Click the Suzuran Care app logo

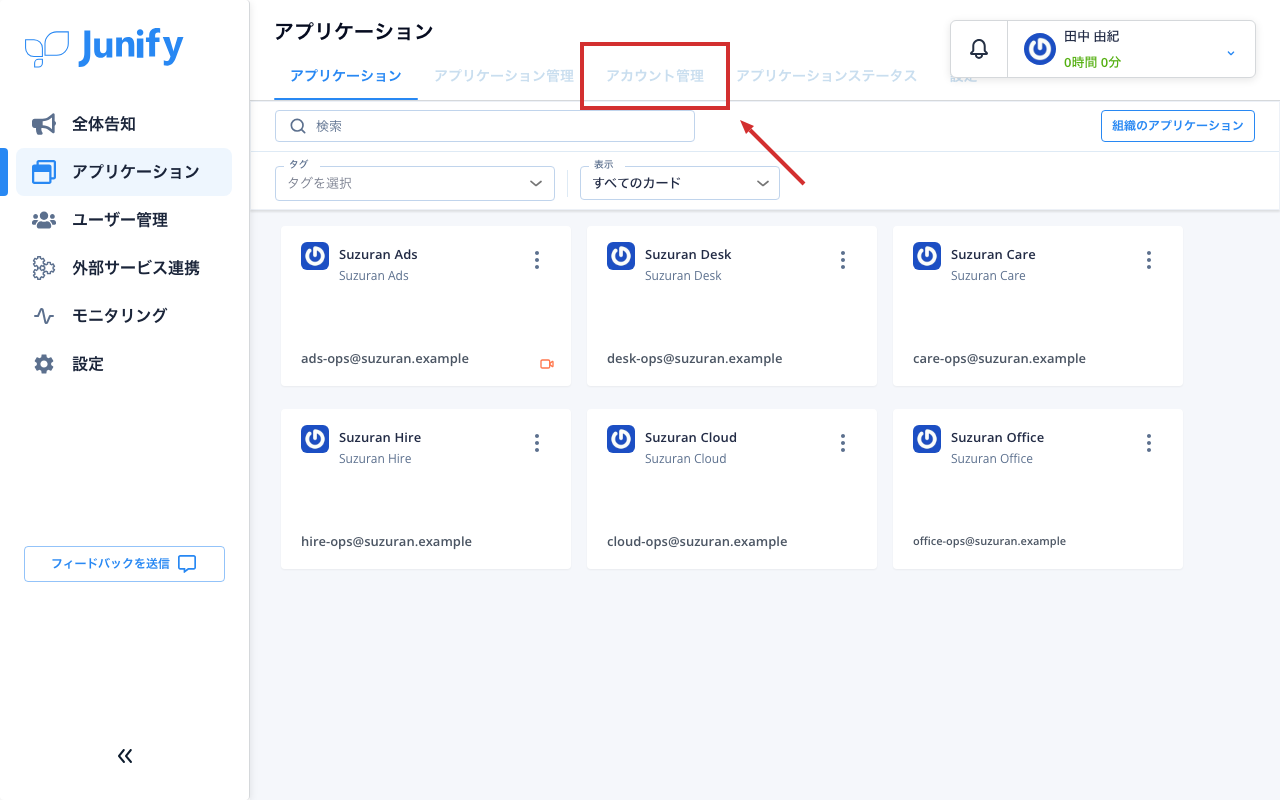(x=927, y=256)
